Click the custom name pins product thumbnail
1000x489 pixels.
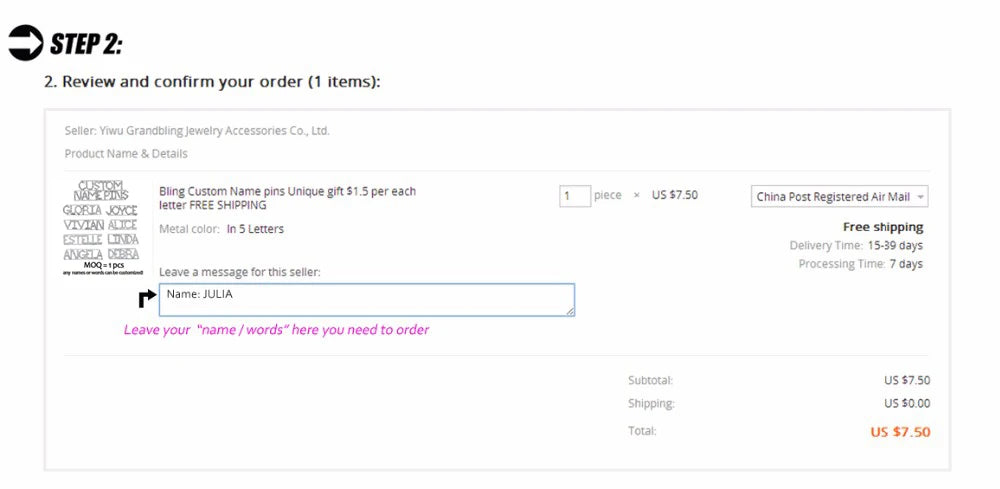pos(102,228)
